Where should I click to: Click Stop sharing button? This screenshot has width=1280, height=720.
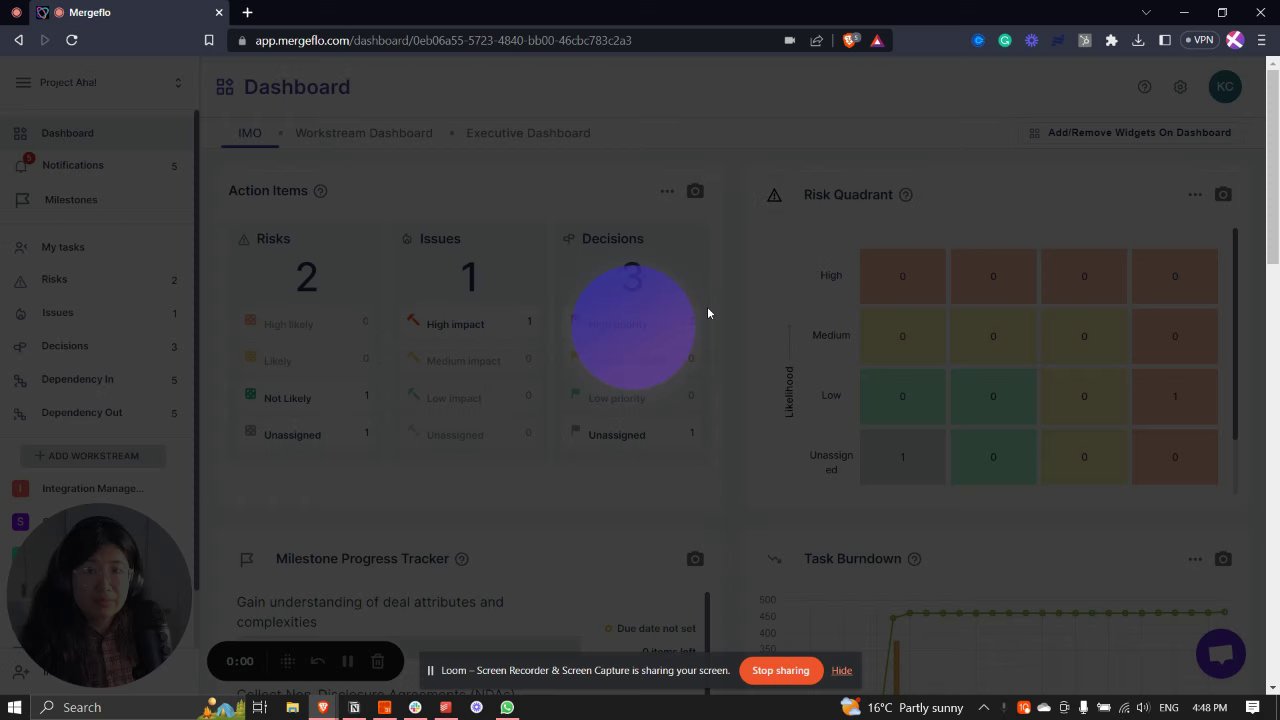pyautogui.click(x=780, y=670)
